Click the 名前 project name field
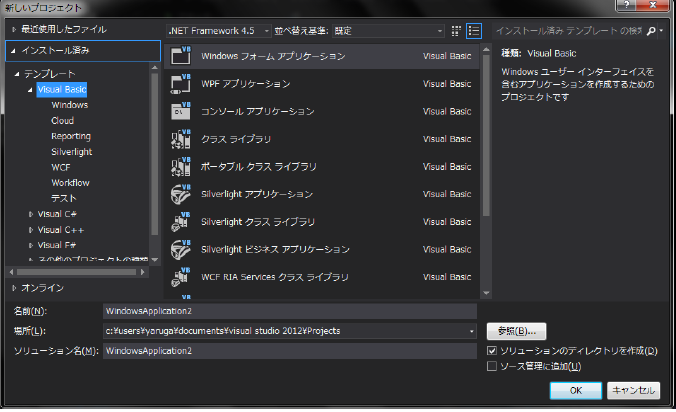676x412 pixels. 289,311
